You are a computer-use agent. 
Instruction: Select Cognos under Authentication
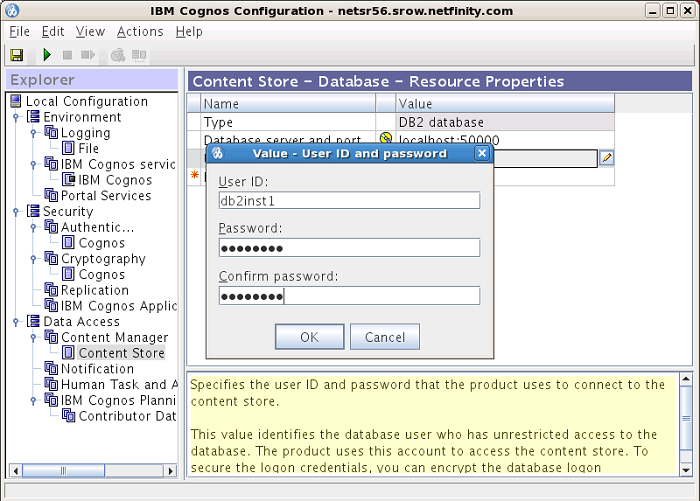pyautogui.click(x=102, y=243)
